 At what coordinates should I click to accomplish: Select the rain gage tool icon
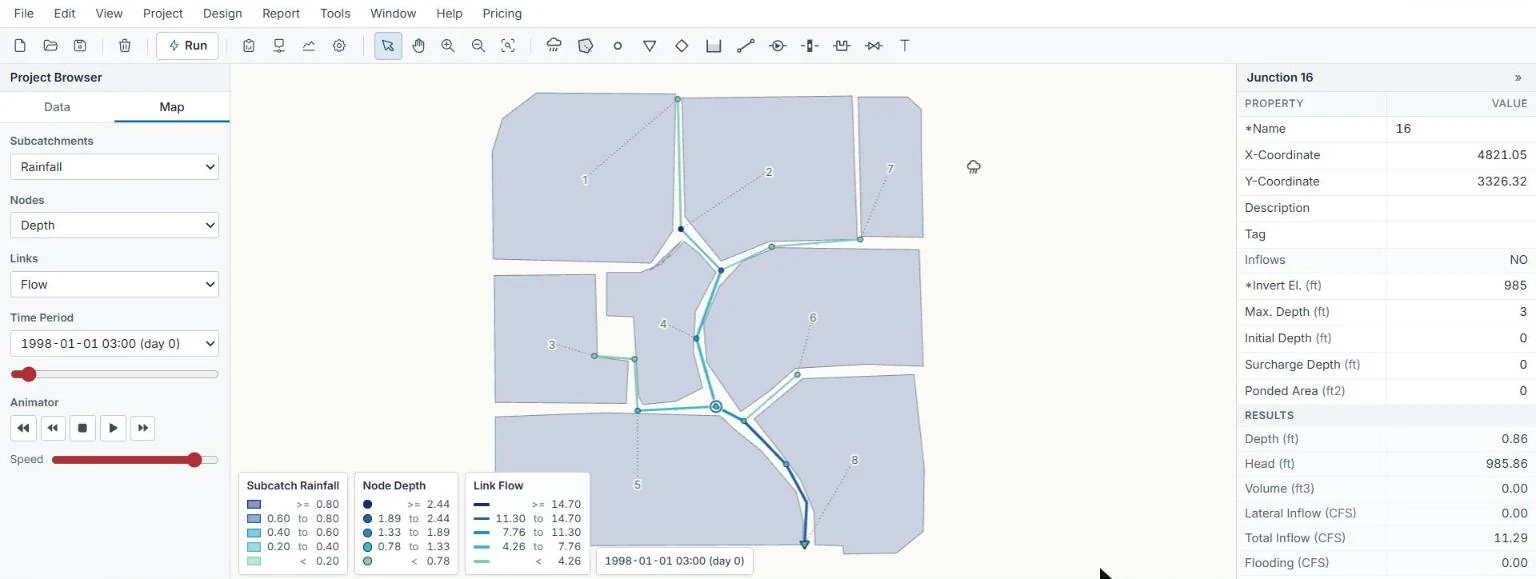pos(554,45)
